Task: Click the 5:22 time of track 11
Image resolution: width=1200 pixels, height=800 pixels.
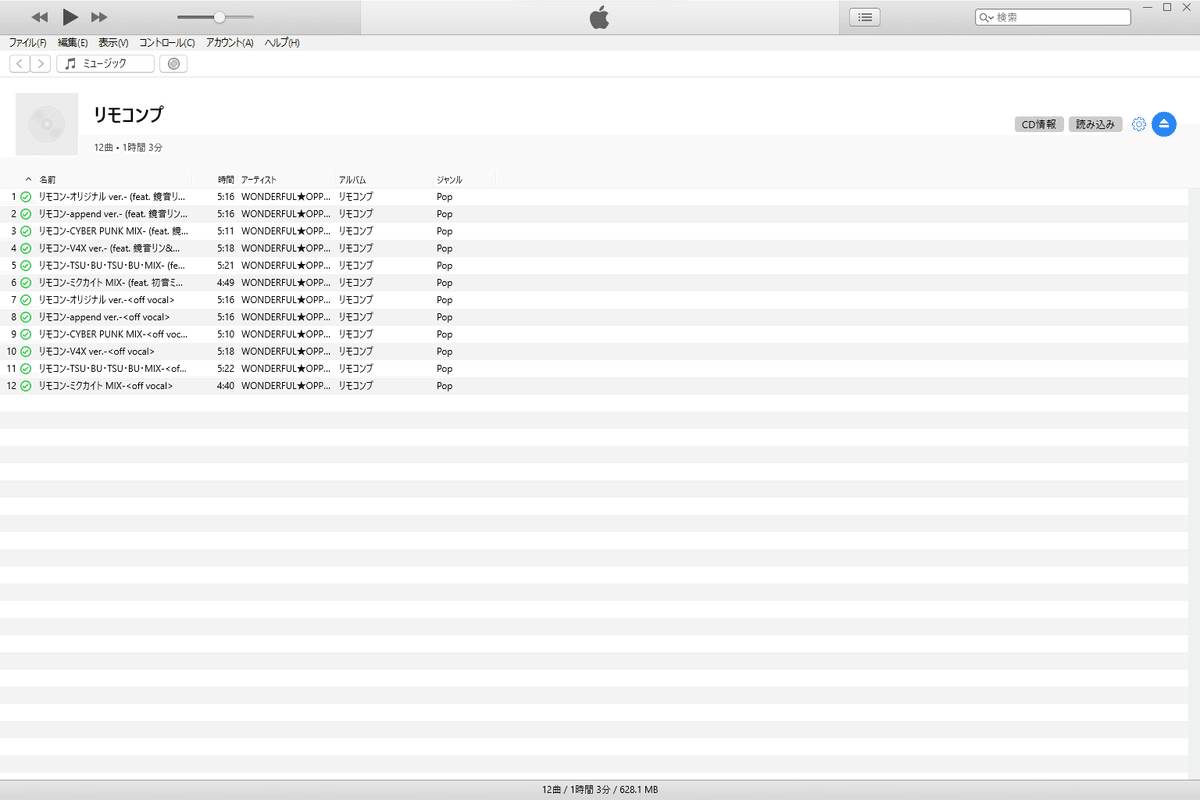Action: tap(225, 369)
